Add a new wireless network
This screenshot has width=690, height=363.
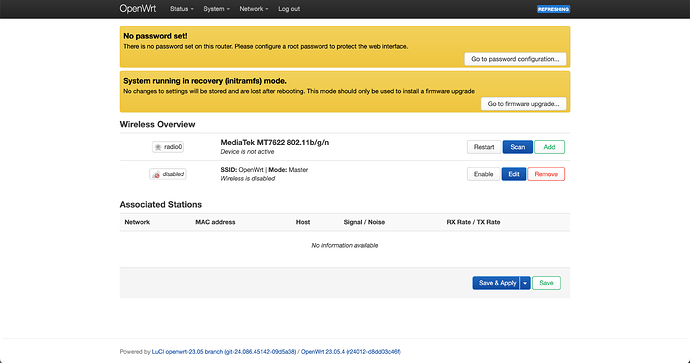pos(549,147)
